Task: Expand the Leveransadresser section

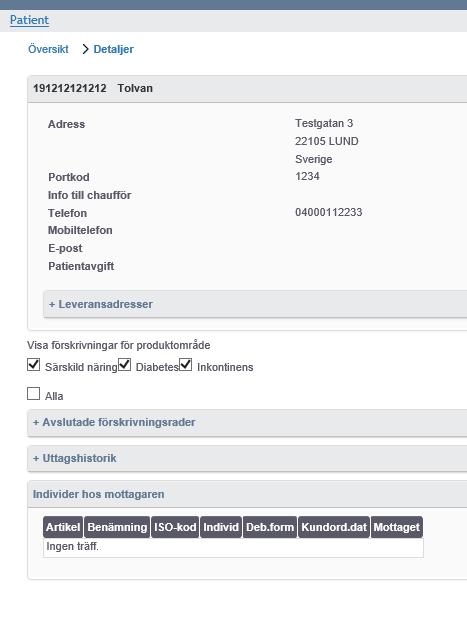Action: point(101,304)
